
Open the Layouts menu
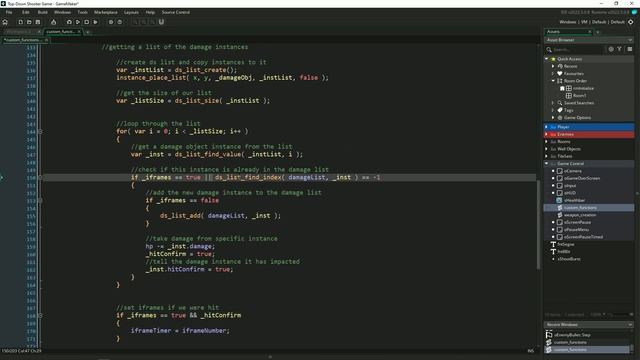(131, 12)
